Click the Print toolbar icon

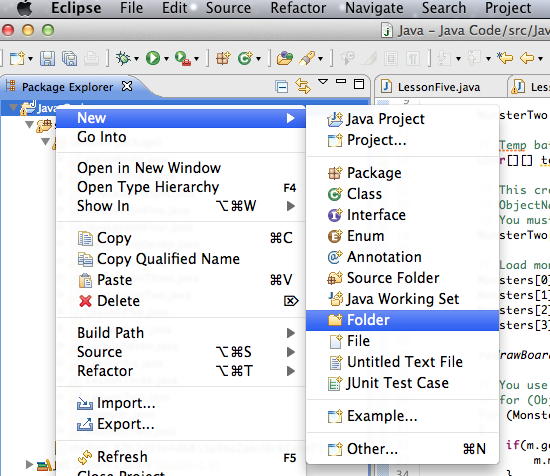click(x=92, y=58)
